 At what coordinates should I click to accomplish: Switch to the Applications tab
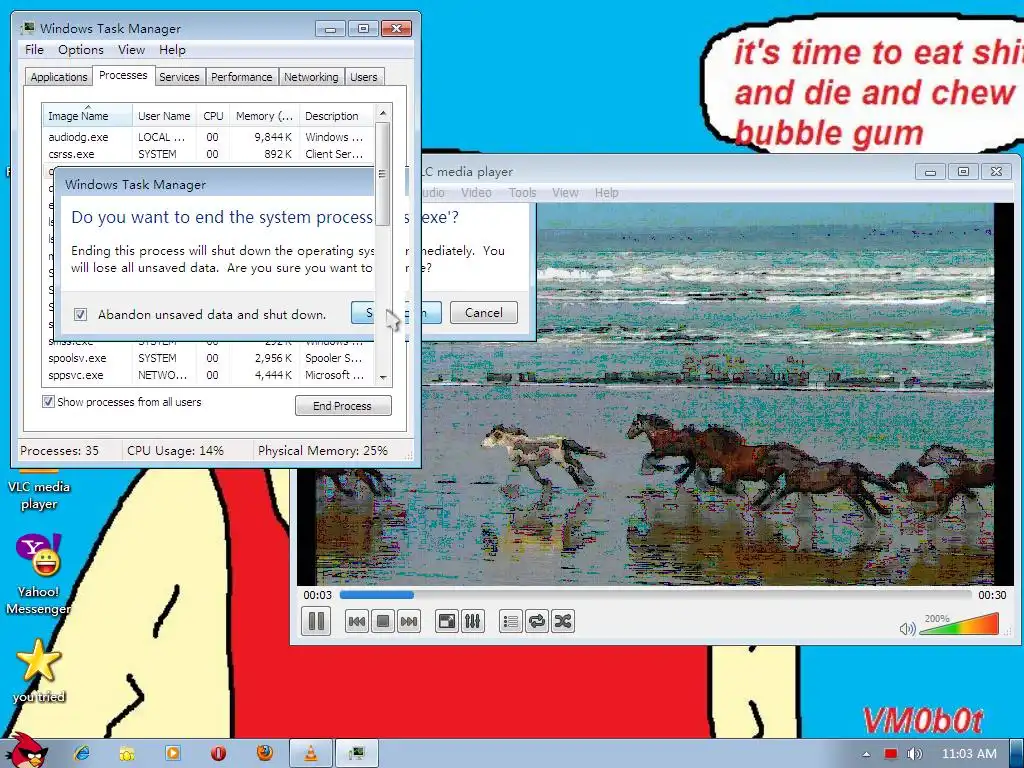59,77
